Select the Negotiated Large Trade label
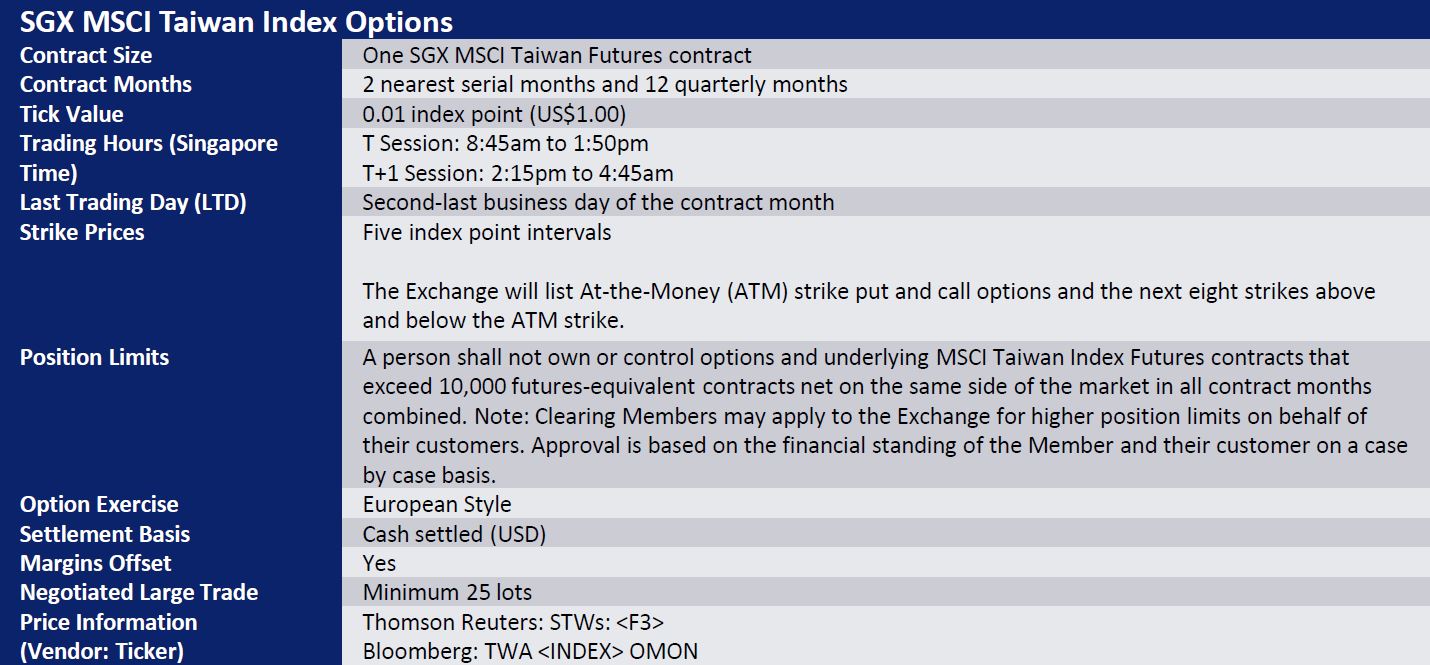 (x=139, y=593)
